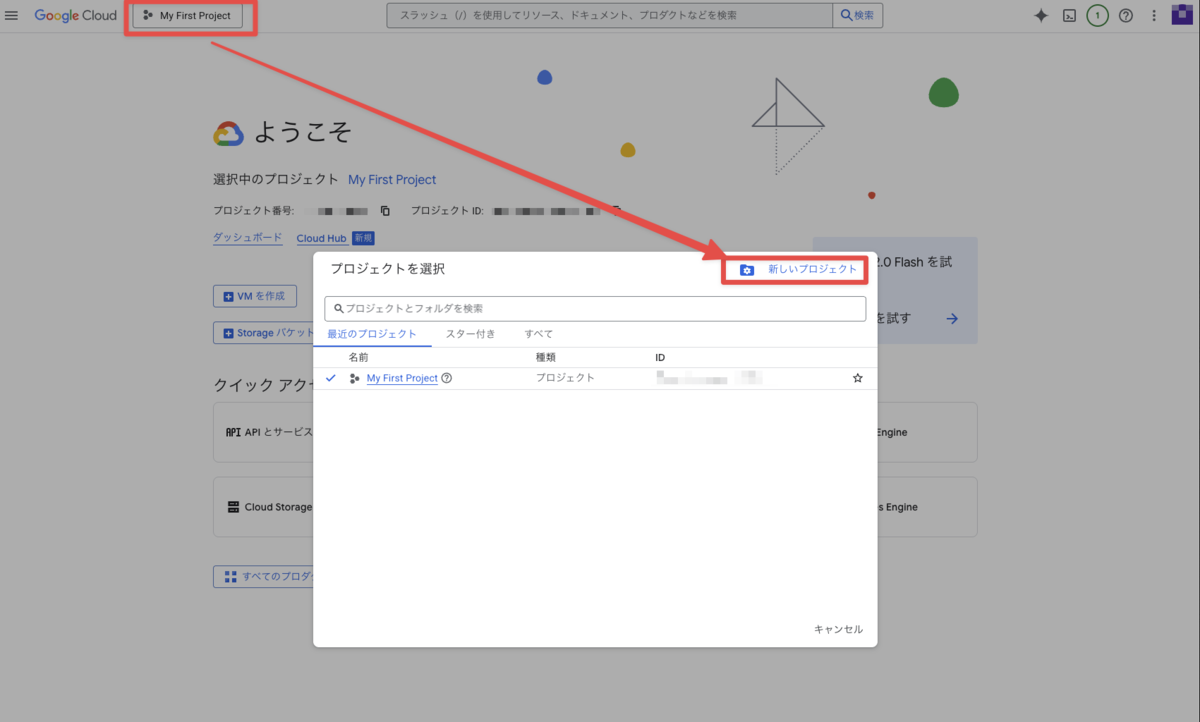Open the My First Project selector
Image resolution: width=1200 pixels, height=722 pixels.
pyautogui.click(x=187, y=16)
